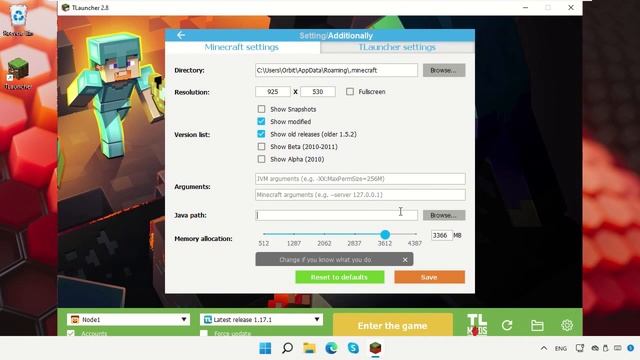The width and height of the screenshot is (640, 360).
Task: Enable the Fullscreen checkbox
Action: [x=350, y=91]
